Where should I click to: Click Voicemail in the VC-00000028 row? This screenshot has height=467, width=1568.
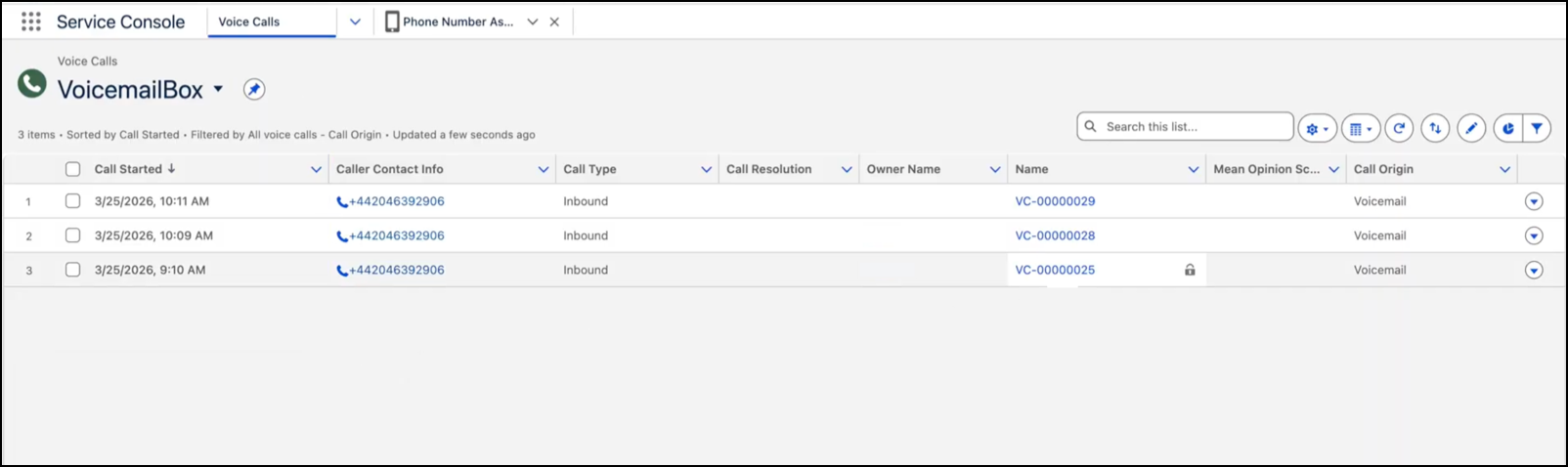tap(1379, 235)
